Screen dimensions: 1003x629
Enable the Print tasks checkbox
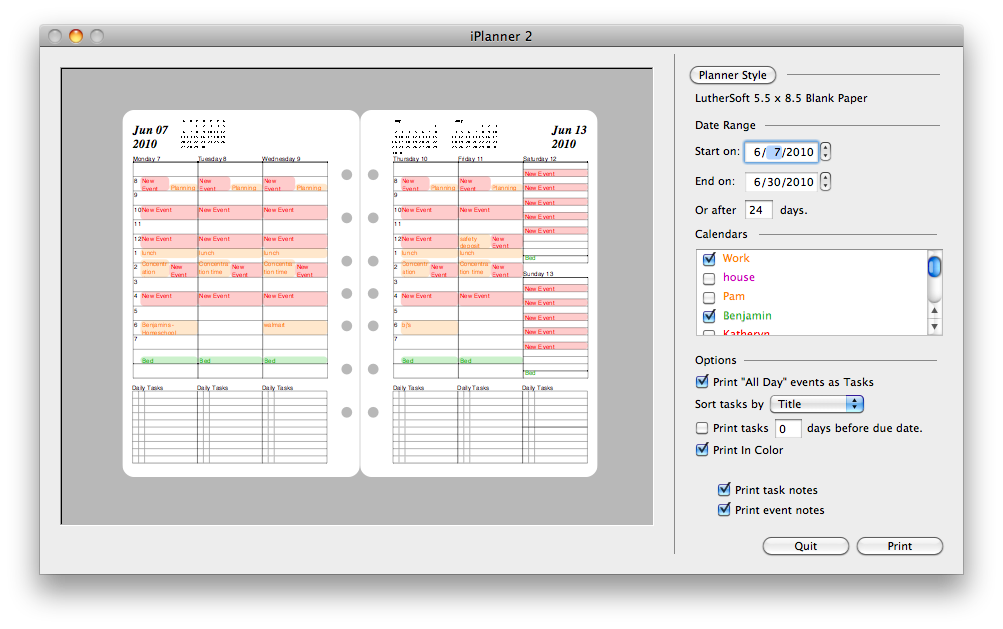[x=702, y=428]
